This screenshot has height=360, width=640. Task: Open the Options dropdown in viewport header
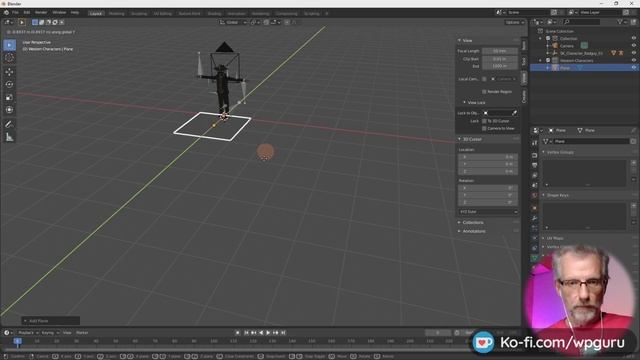coord(514,22)
